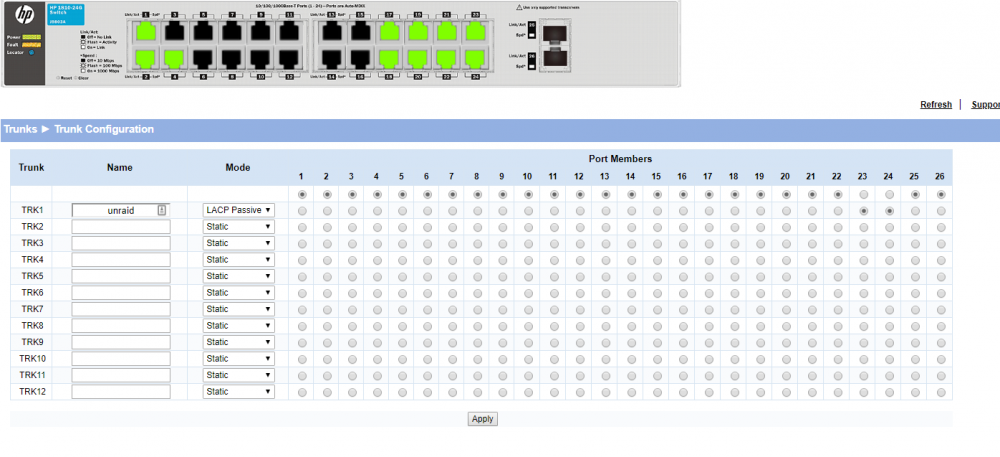Assign port 17 to TRK5

(x=709, y=277)
